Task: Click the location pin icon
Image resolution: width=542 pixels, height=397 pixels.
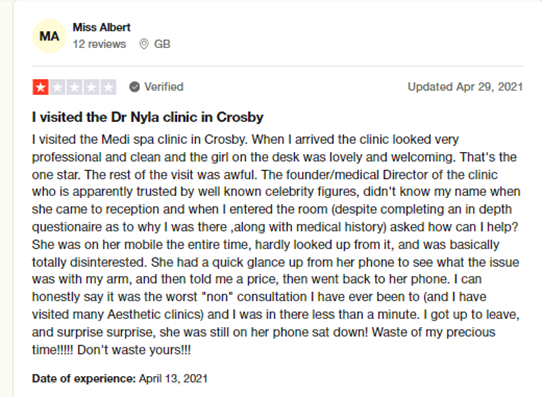Action: tap(144, 44)
